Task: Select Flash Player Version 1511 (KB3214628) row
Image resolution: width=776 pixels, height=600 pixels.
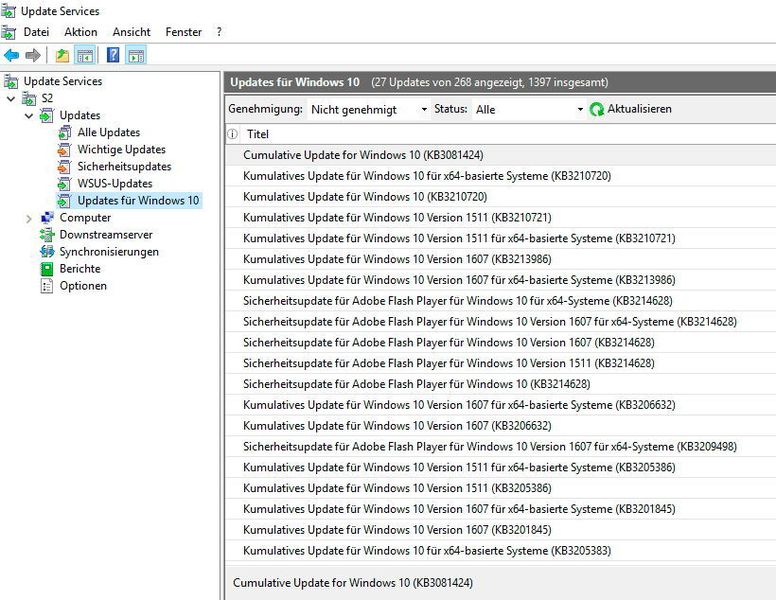Action: (x=500, y=363)
